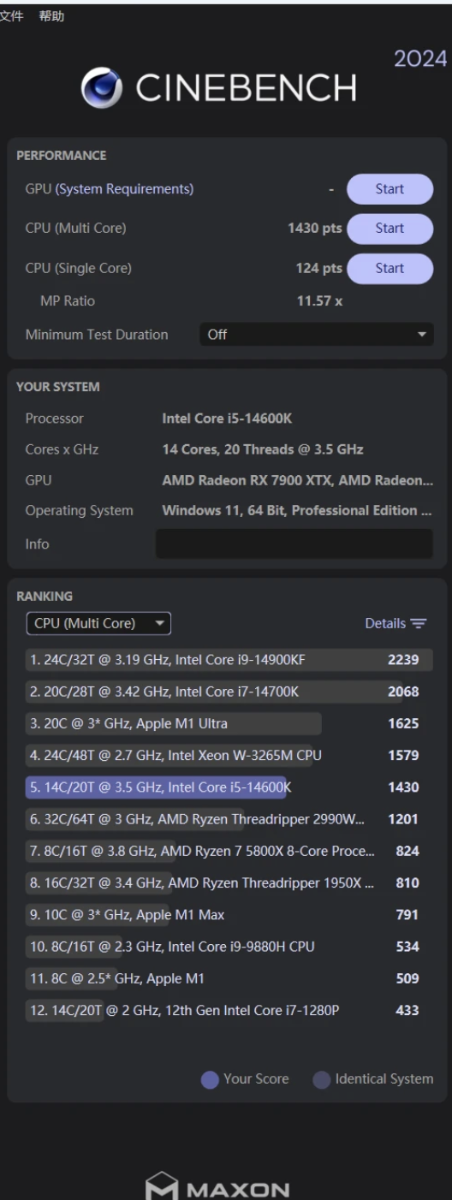Select the 12th Gen Core i7-1280P row
452x1200 pixels.
click(x=229, y=1011)
